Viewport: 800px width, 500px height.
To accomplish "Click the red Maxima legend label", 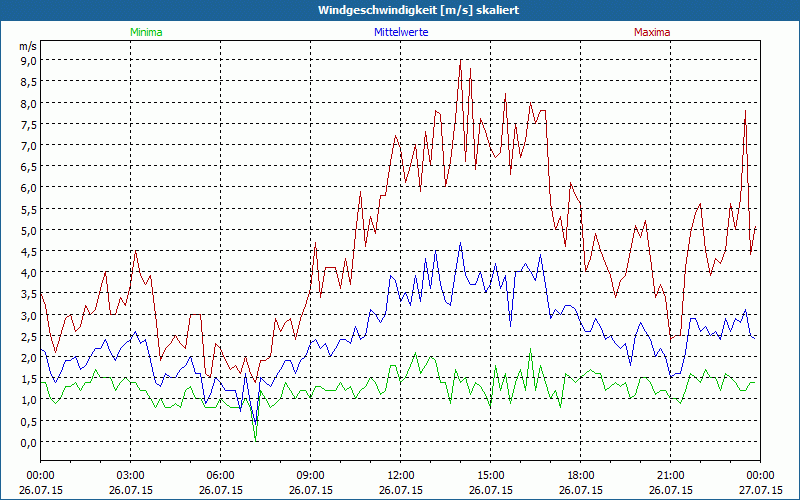I will click(652, 32).
